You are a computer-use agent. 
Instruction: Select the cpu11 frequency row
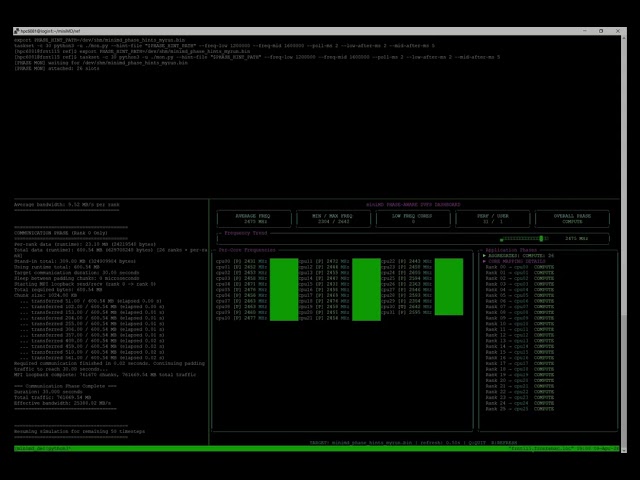pyautogui.click(x=324, y=261)
